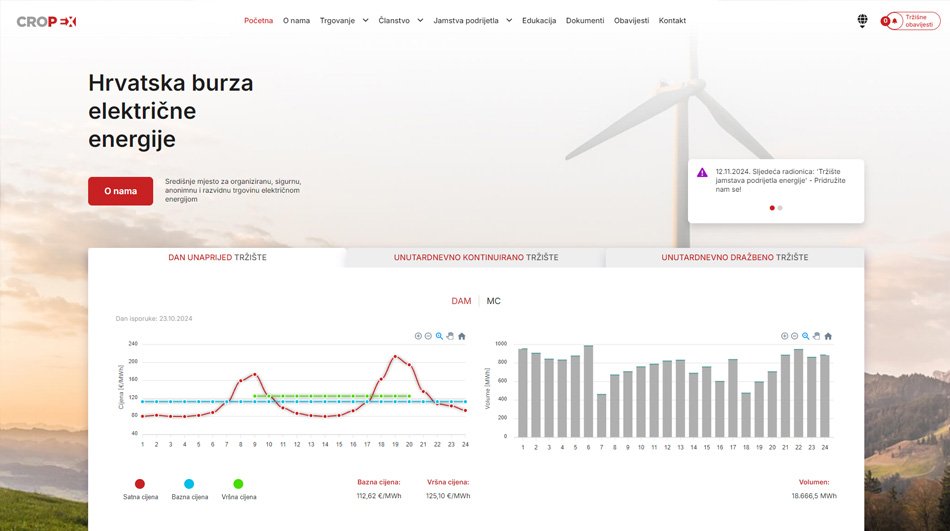Viewport: 950px width, 531px height.
Task: Click Dan isporuke: 23.10.2024 label
Action: [154, 319]
